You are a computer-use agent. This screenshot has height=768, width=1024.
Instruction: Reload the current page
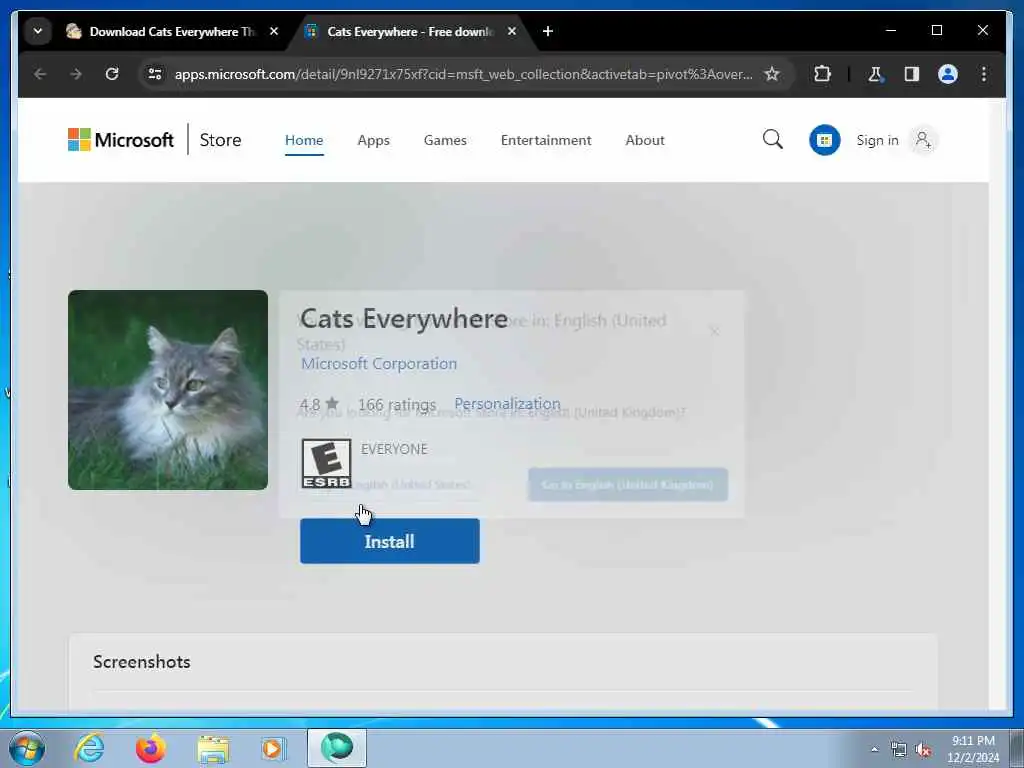click(x=112, y=74)
